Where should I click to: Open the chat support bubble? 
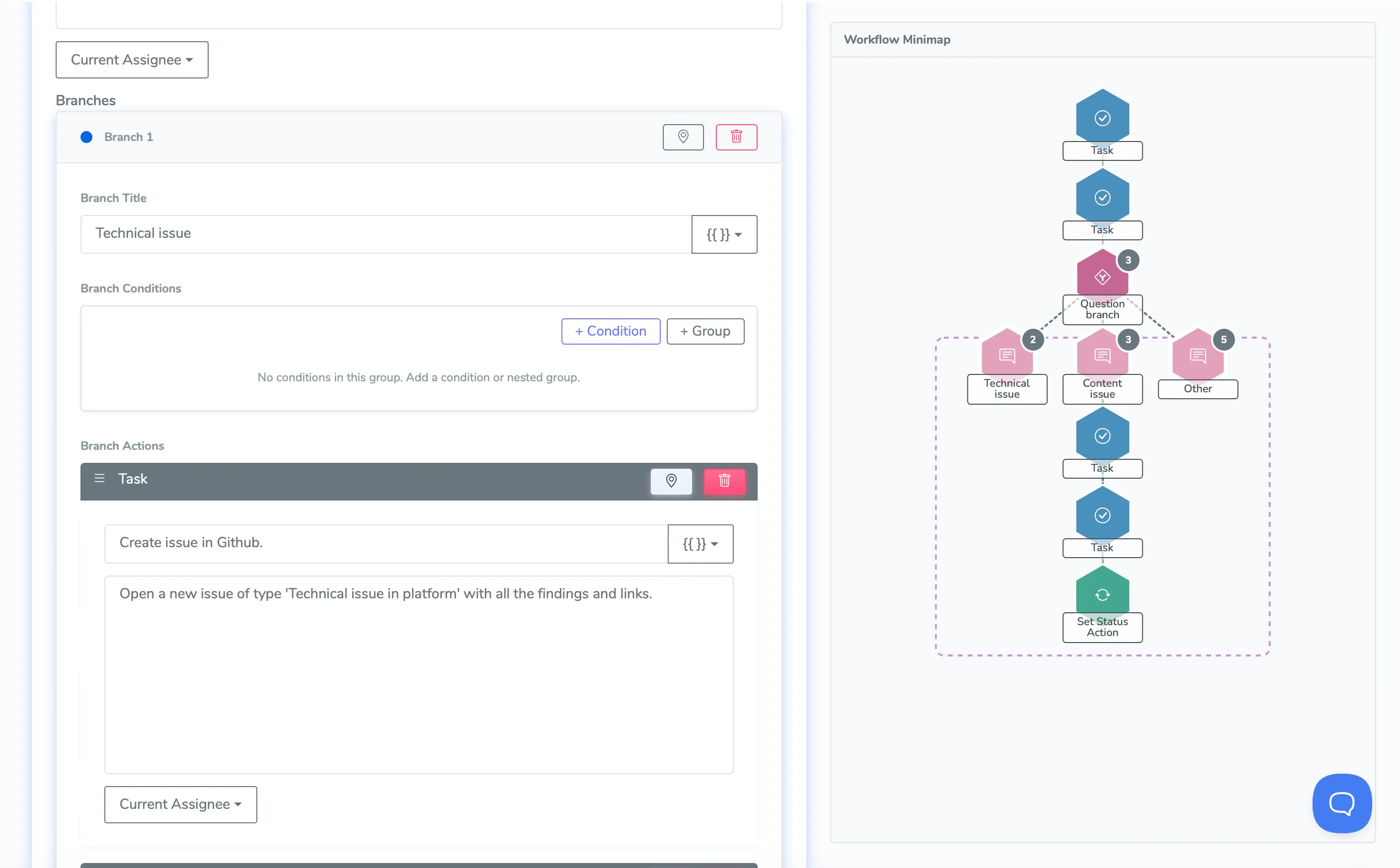tap(1341, 802)
